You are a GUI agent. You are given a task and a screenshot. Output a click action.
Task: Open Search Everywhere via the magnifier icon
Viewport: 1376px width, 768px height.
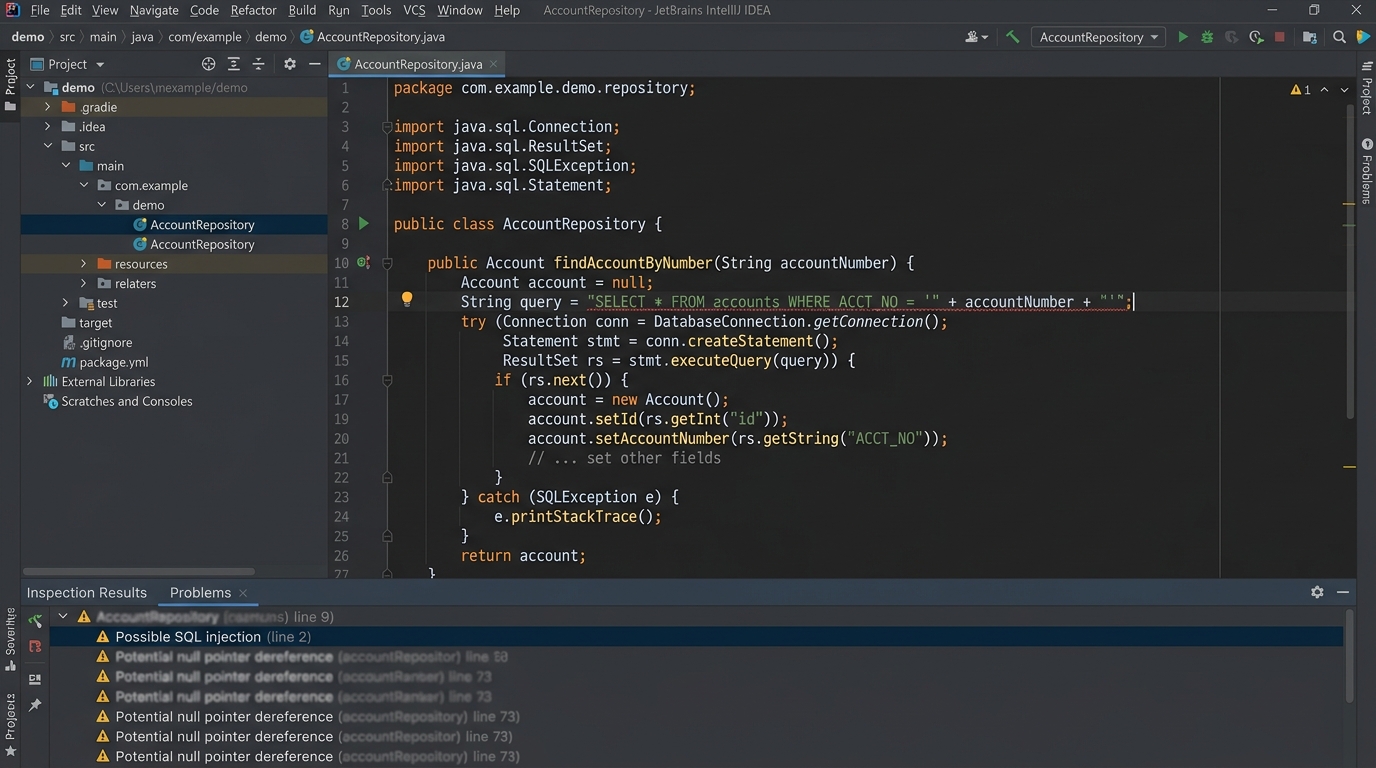(1339, 37)
